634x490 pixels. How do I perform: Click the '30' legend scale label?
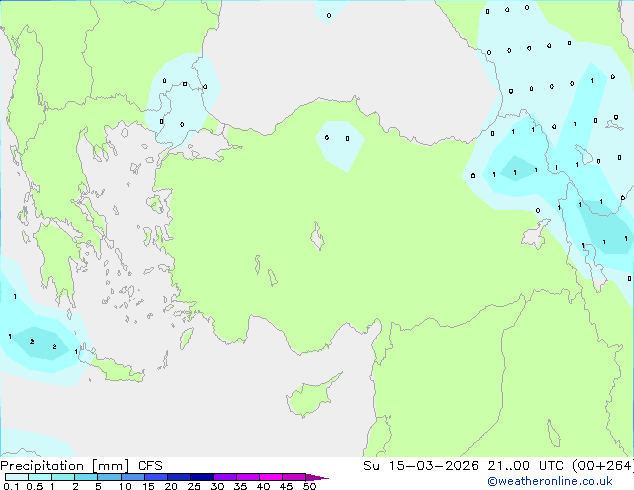217,486
